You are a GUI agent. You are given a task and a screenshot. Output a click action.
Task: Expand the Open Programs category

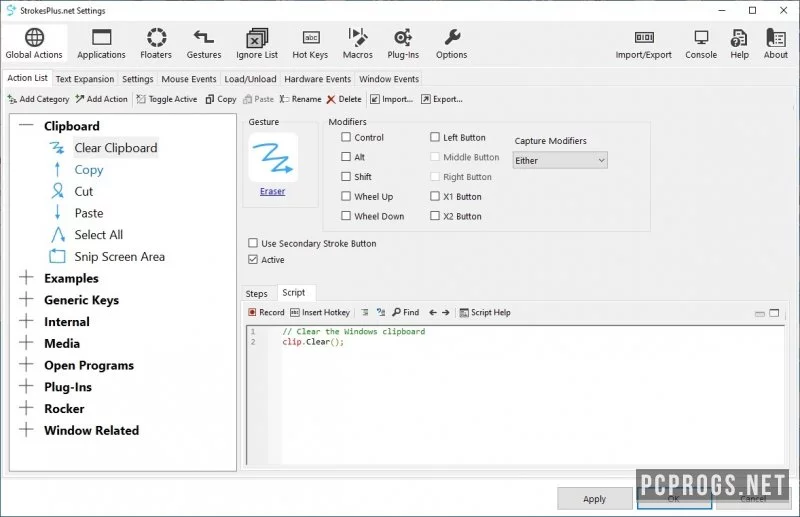click(x=26, y=364)
